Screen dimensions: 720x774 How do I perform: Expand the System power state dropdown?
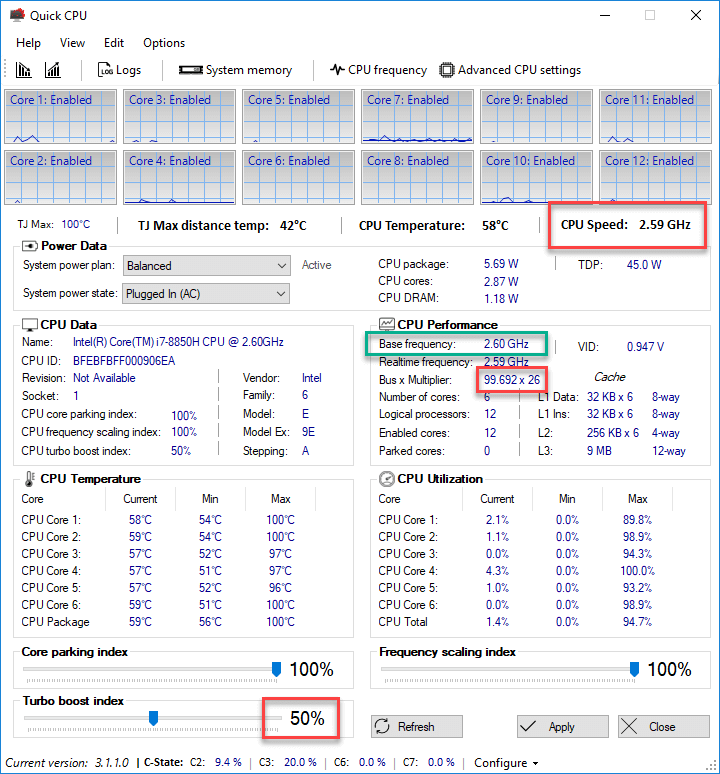[206, 294]
